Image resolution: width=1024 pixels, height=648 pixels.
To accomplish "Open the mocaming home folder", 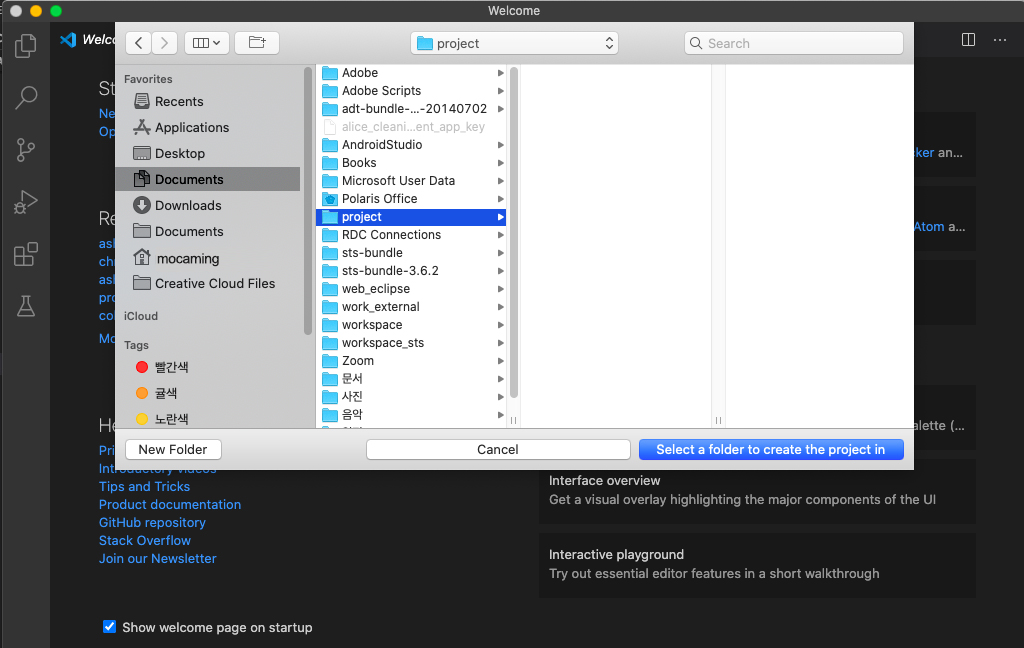I will [x=208, y=258].
